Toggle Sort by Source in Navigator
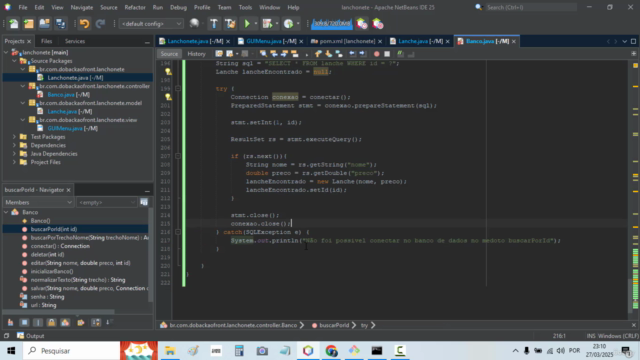The height and width of the screenshot is (360, 640). [108, 322]
